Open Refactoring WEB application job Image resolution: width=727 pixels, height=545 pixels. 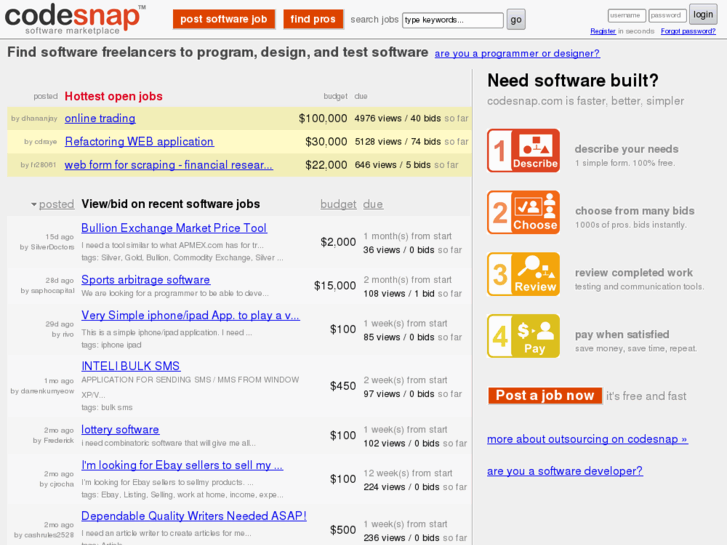pos(139,141)
